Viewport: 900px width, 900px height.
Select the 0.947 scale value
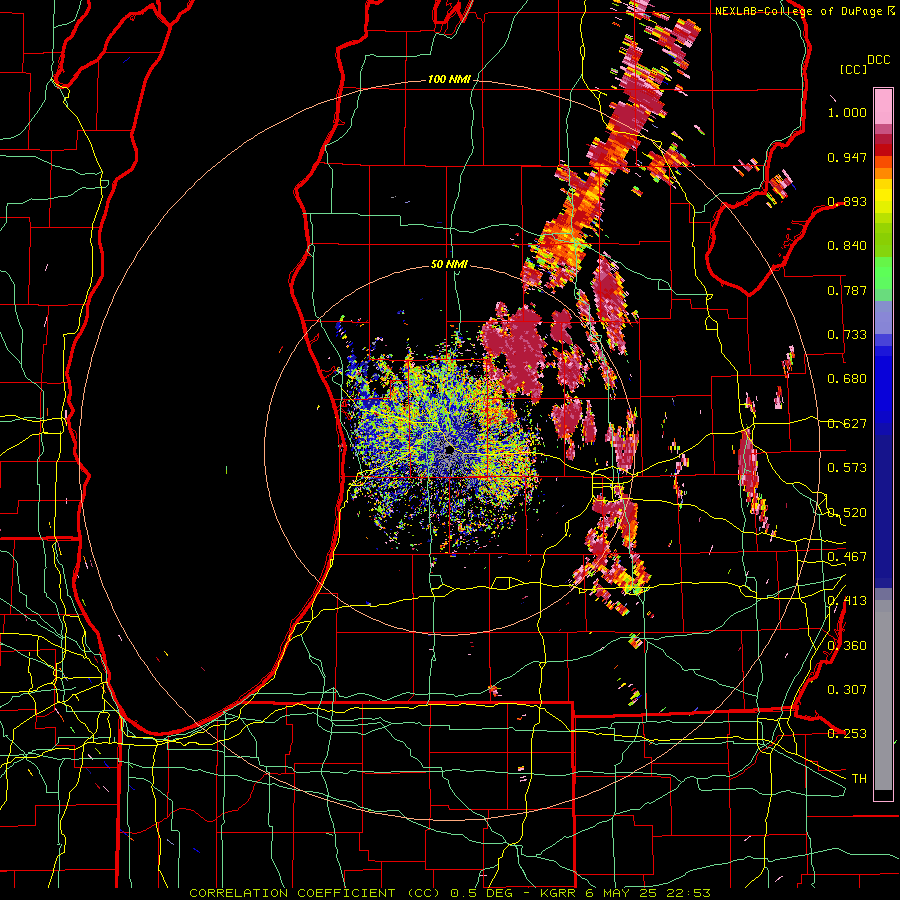847,157
